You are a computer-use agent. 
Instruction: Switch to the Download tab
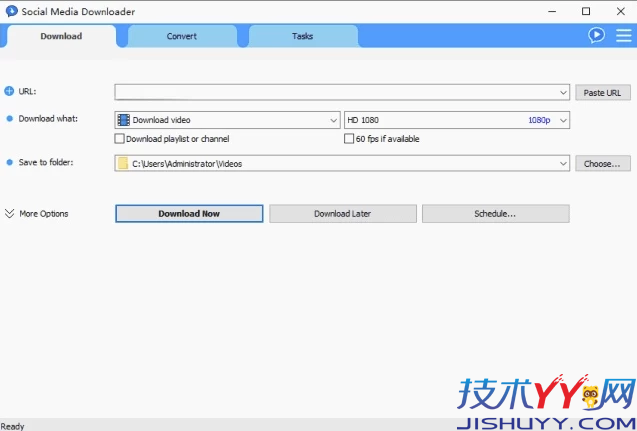tap(61, 36)
